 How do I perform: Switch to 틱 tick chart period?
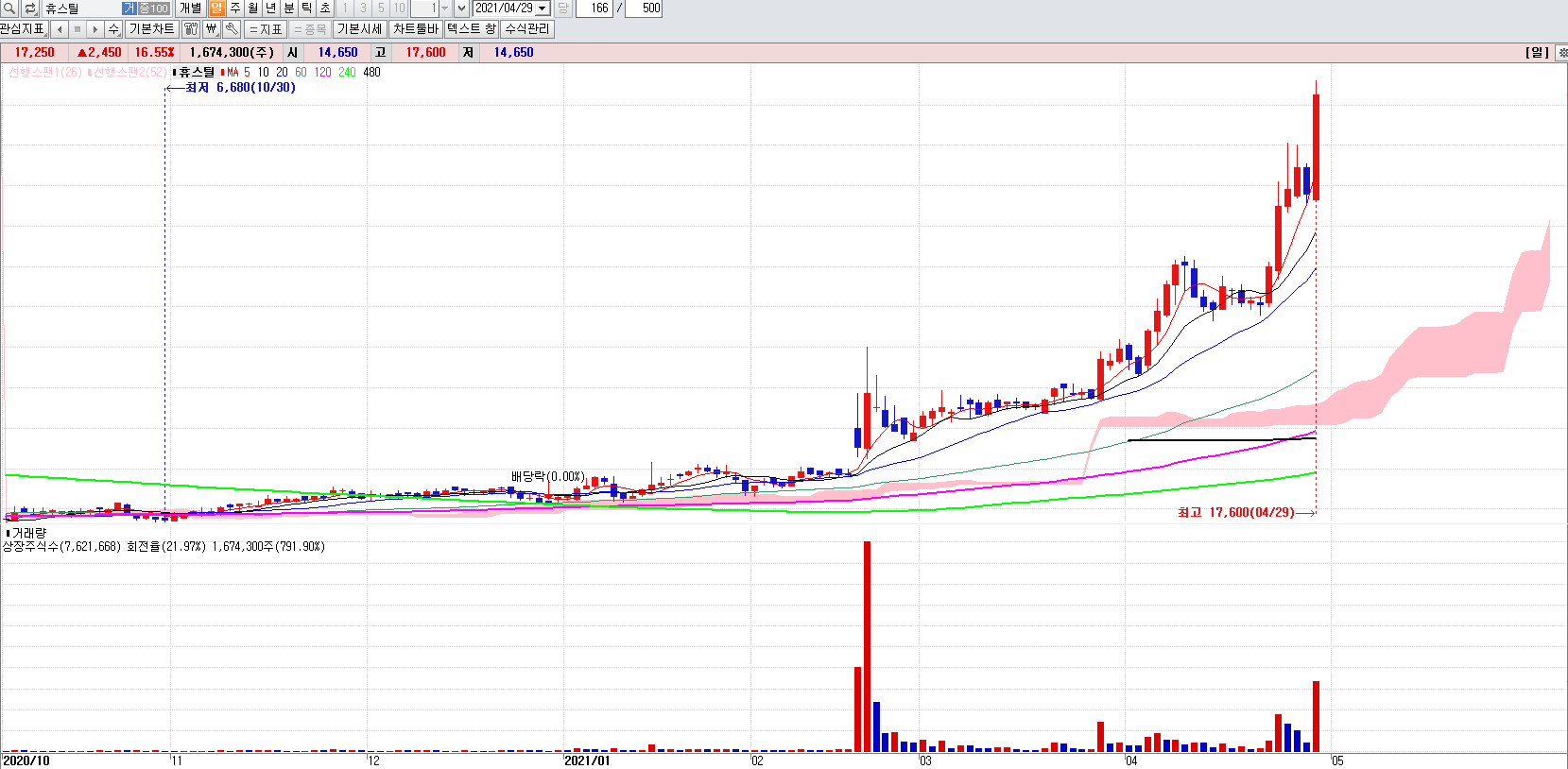coord(307,9)
